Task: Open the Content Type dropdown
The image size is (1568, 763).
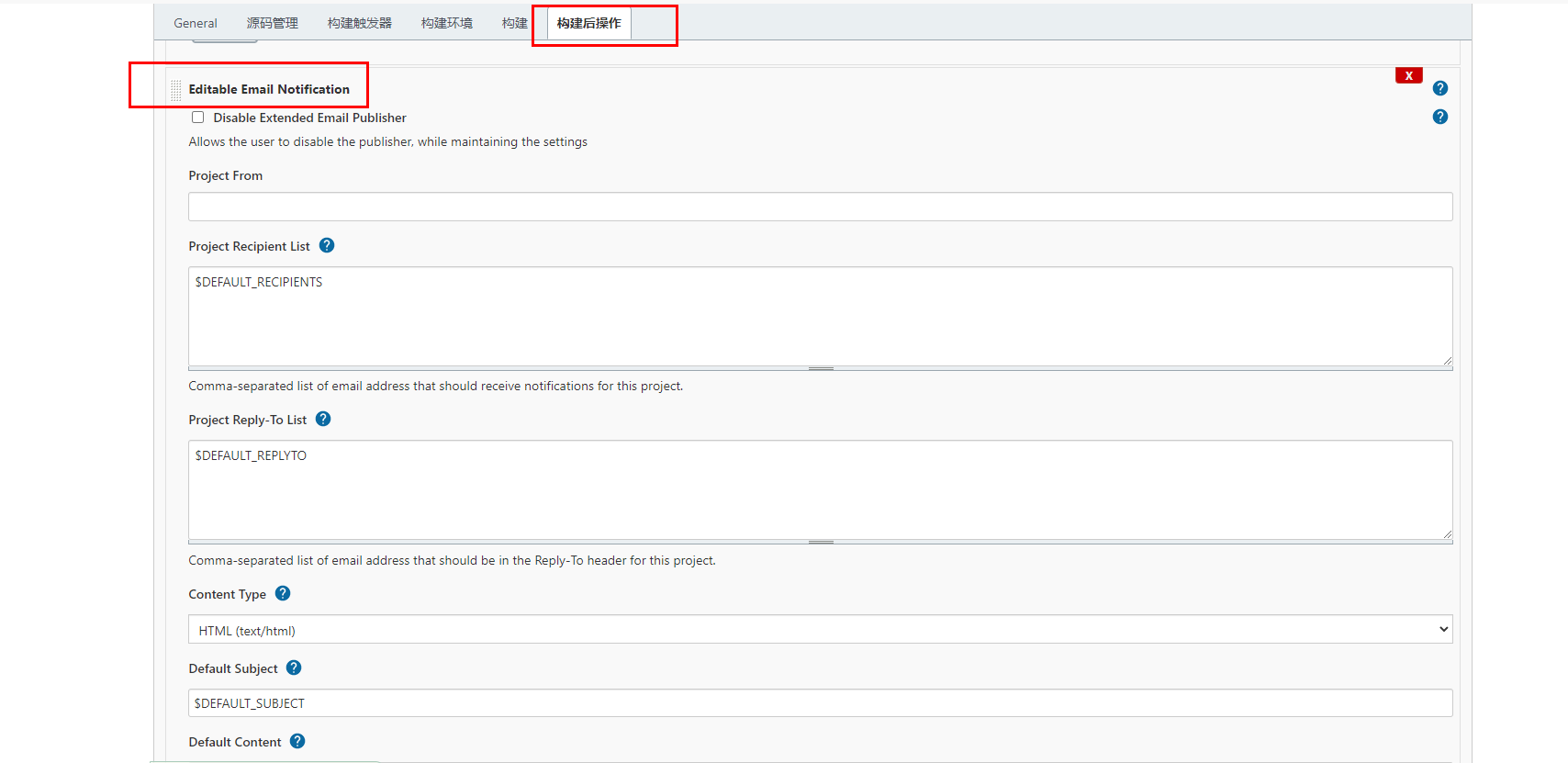Action: point(821,630)
